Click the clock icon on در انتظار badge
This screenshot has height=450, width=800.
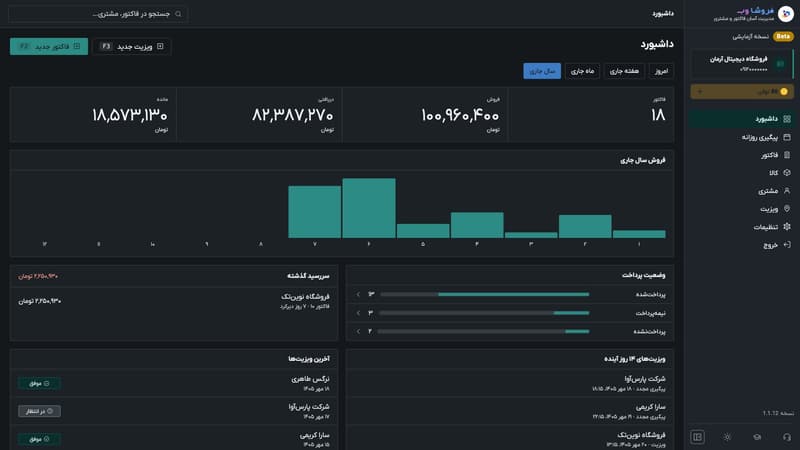click(50, 411)
